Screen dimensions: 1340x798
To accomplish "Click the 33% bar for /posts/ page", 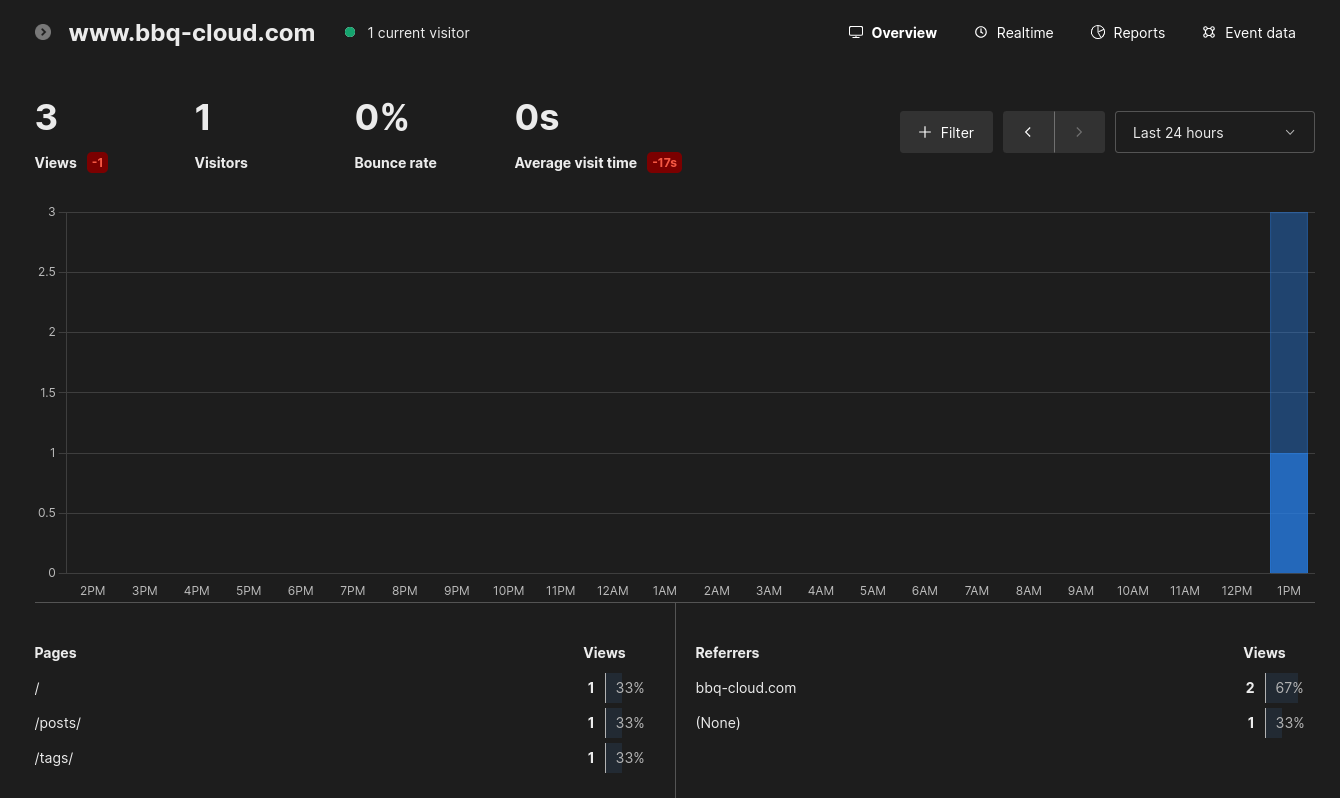I will coord(625,723).
